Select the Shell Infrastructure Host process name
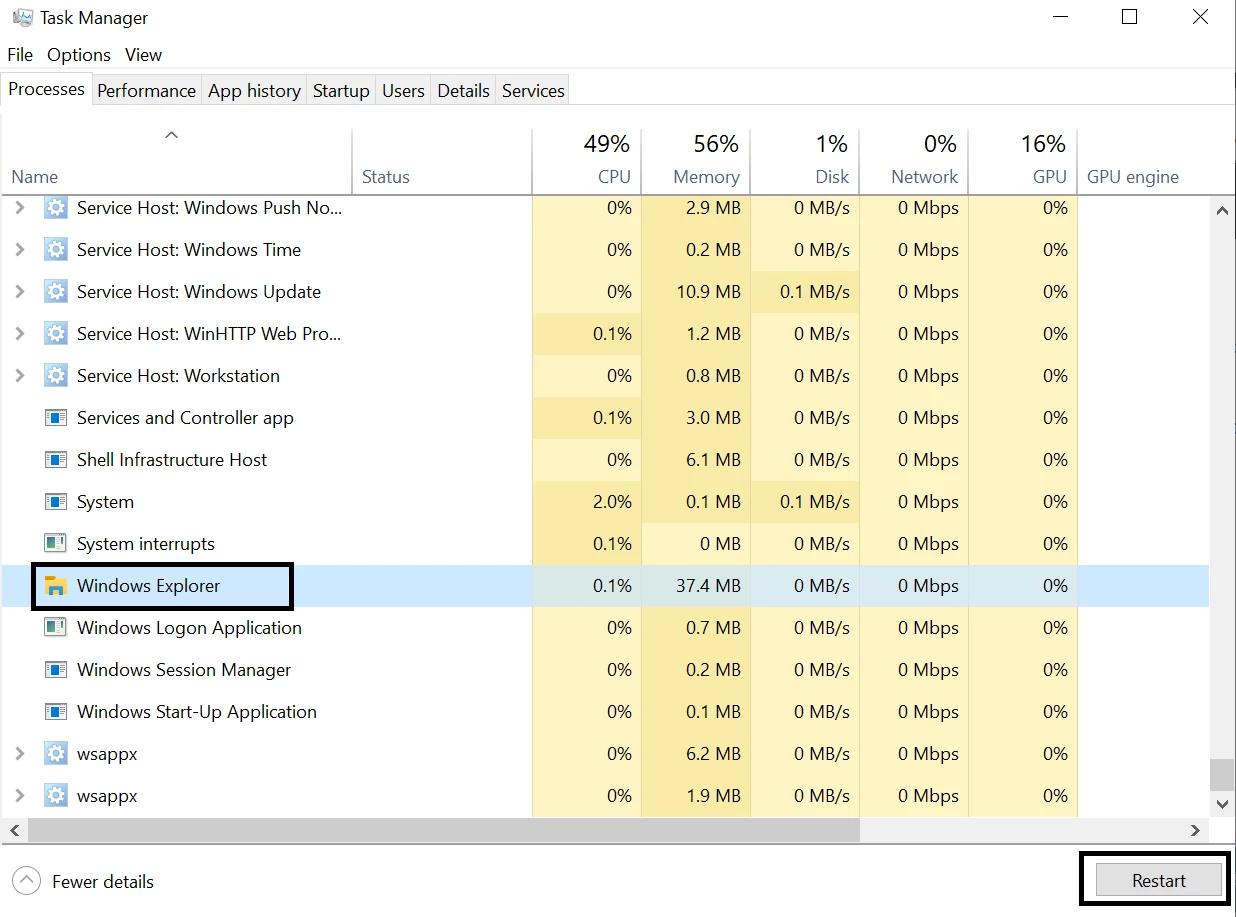This screenshot has width=1236, height=917. (x=172, y=460)
